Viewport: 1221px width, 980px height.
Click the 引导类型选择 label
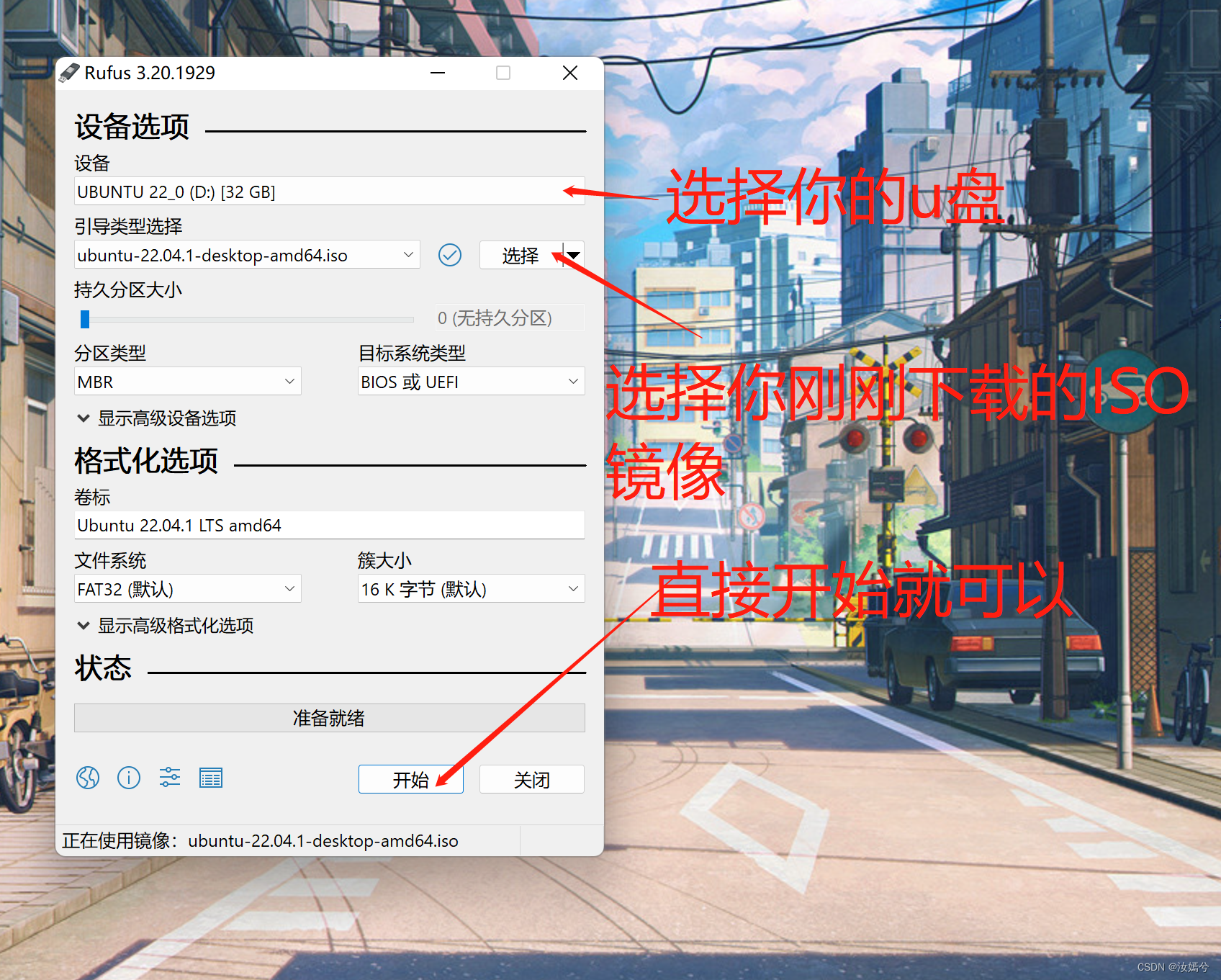point(128,227)
